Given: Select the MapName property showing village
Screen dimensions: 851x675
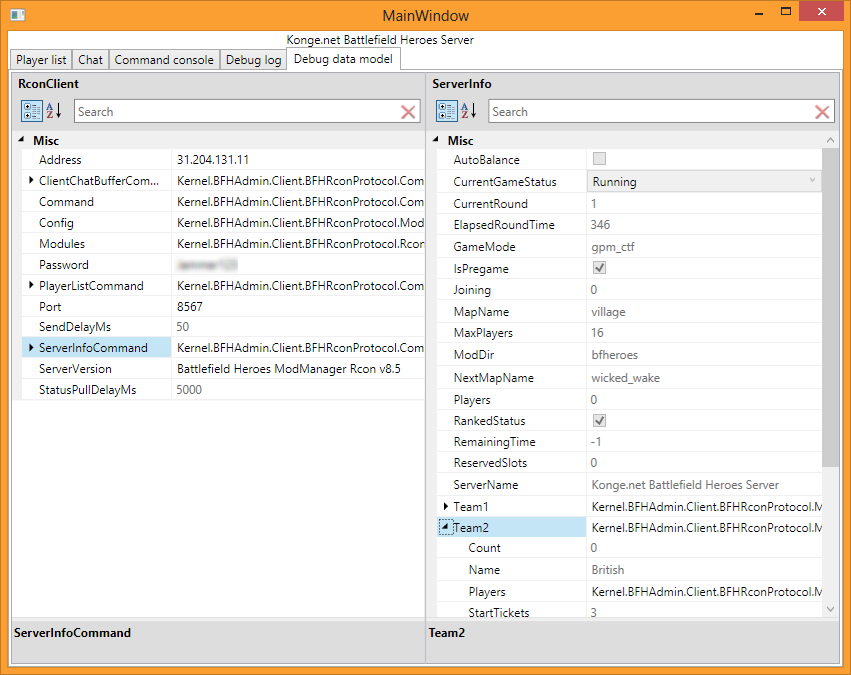Looking at the screenshot, I should 630,311.
